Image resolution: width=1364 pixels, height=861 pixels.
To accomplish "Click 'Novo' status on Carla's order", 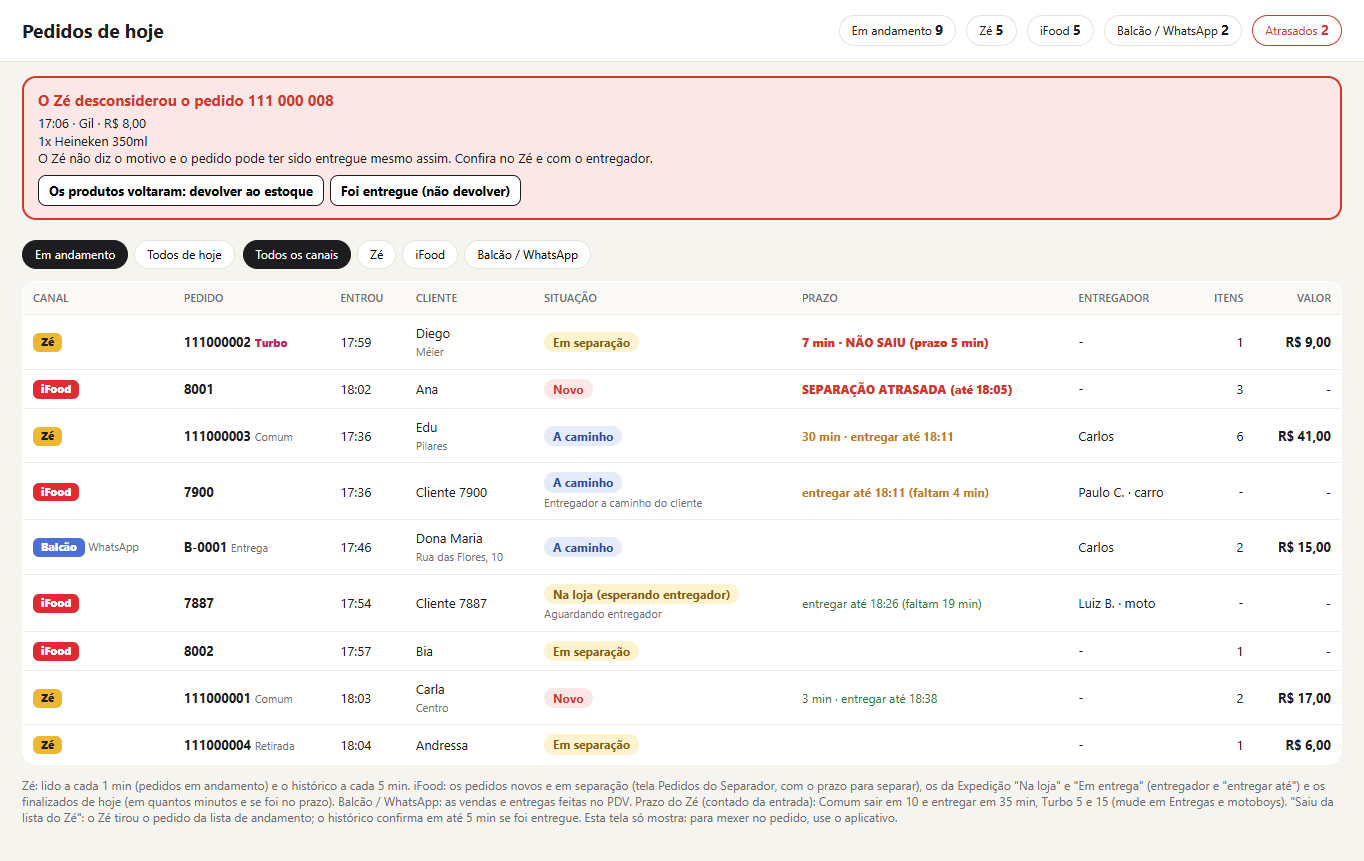I will pos(568,698).
